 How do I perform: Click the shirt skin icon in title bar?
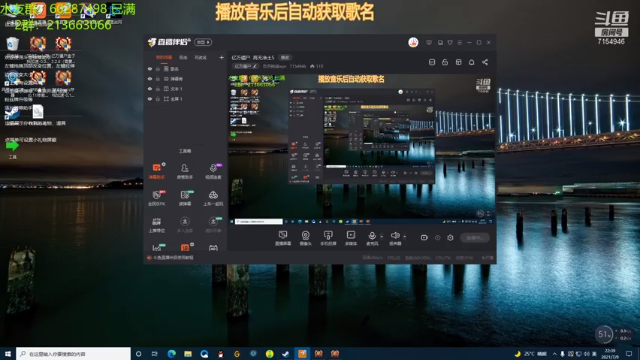(450, 42)
